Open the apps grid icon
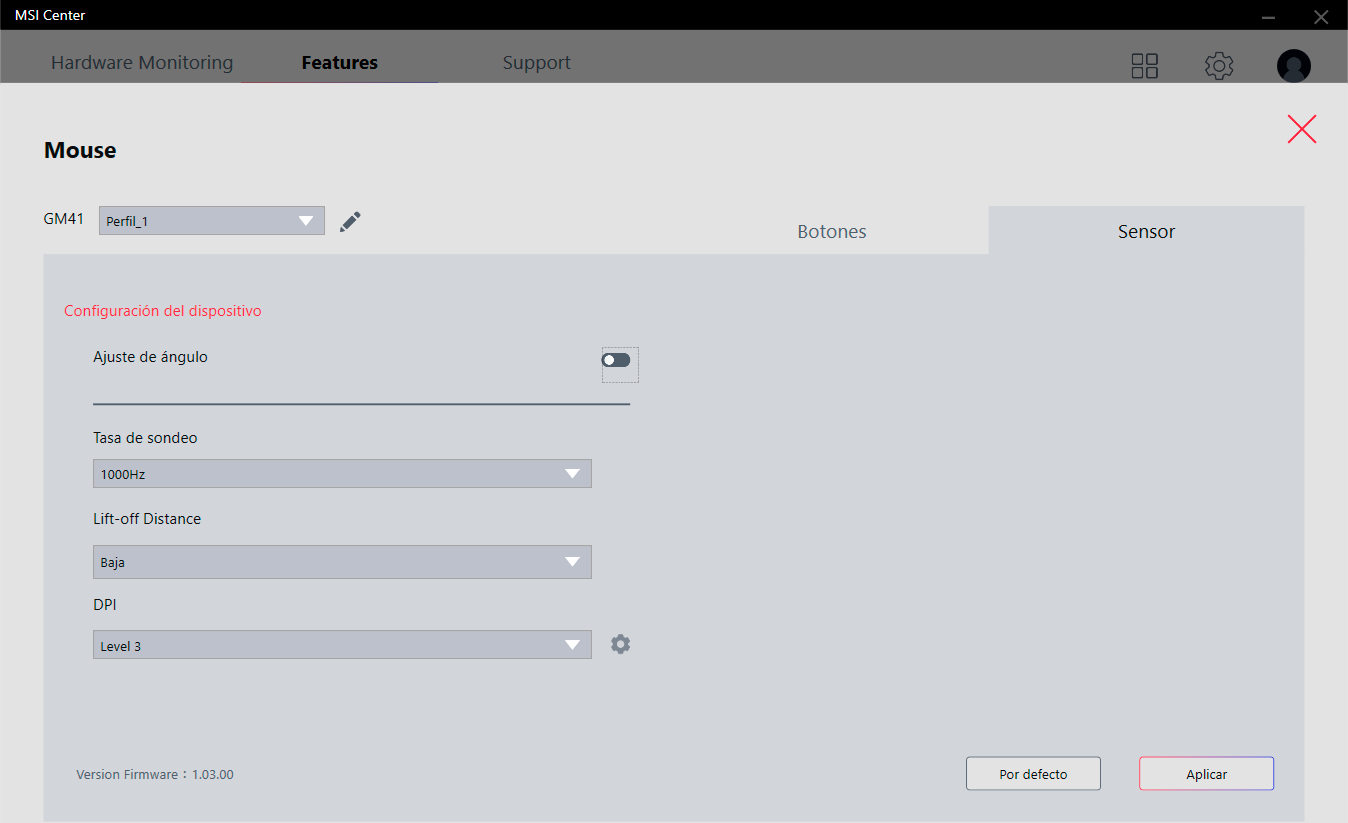Viewport: 1348px width, 823px height. pos(1144,66)
